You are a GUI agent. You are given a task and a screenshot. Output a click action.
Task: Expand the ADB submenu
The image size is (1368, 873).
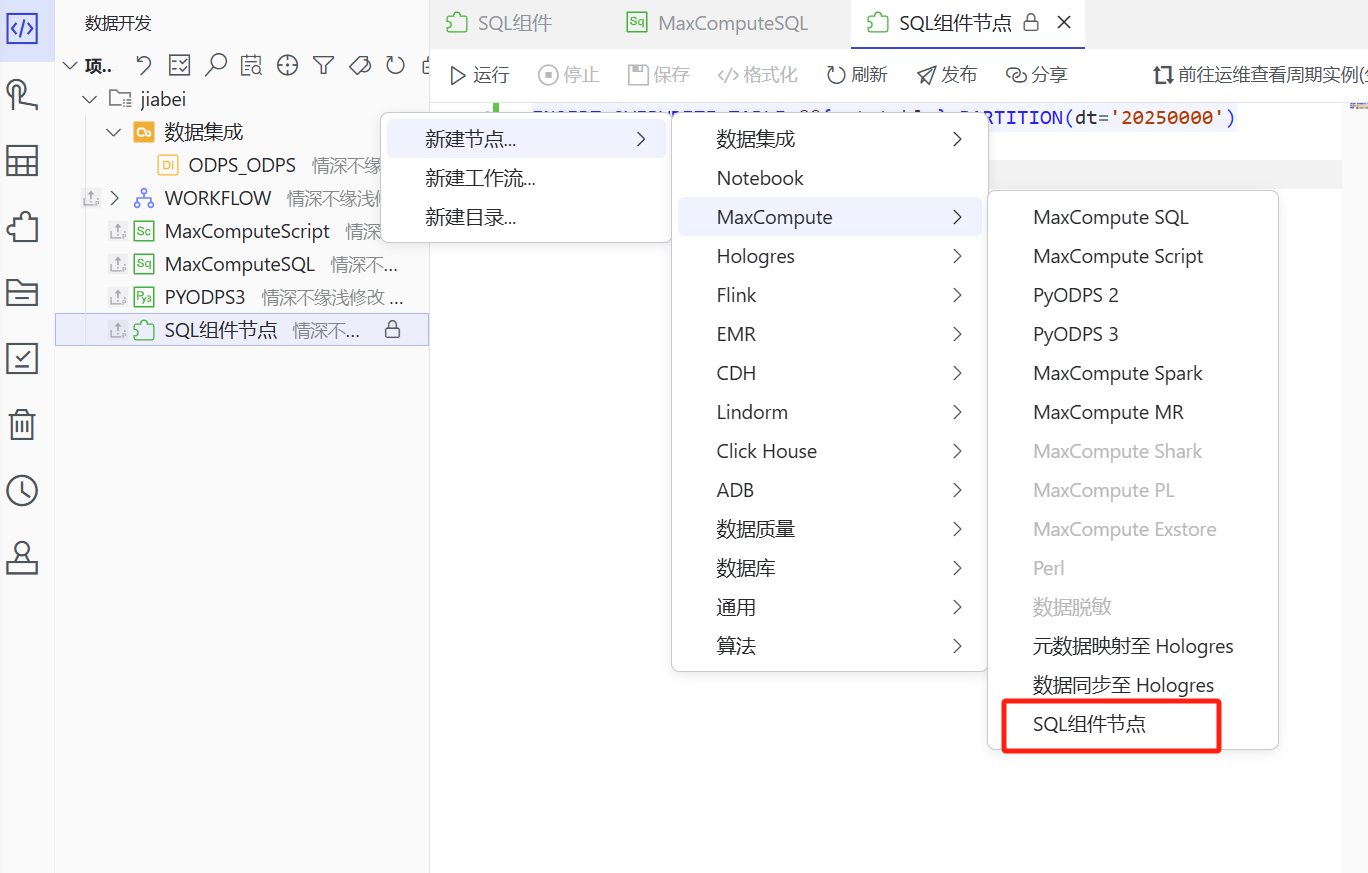point(830,490)
